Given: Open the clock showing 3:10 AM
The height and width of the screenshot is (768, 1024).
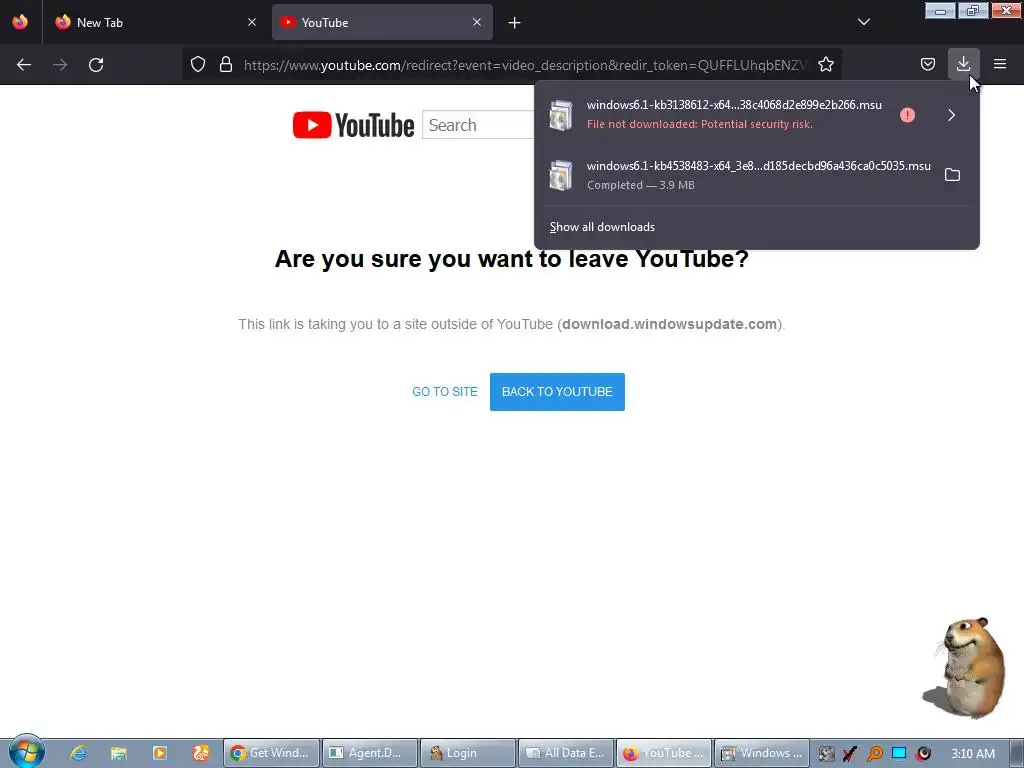Looking at the screenshot, I should coord(972,754).
